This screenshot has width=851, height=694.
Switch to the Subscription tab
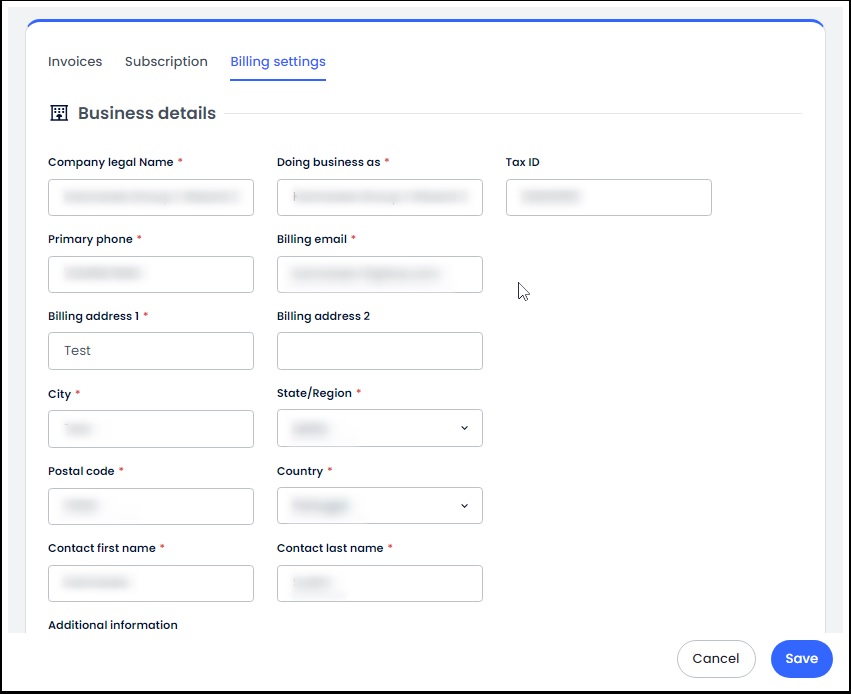tap(166, 61)
